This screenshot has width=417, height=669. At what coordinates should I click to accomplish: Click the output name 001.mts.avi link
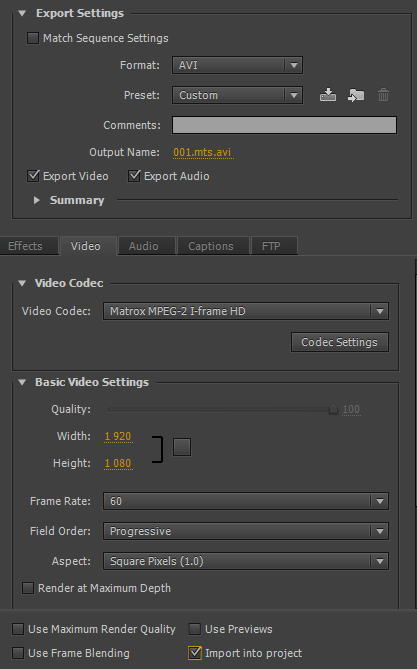point(202,152)
